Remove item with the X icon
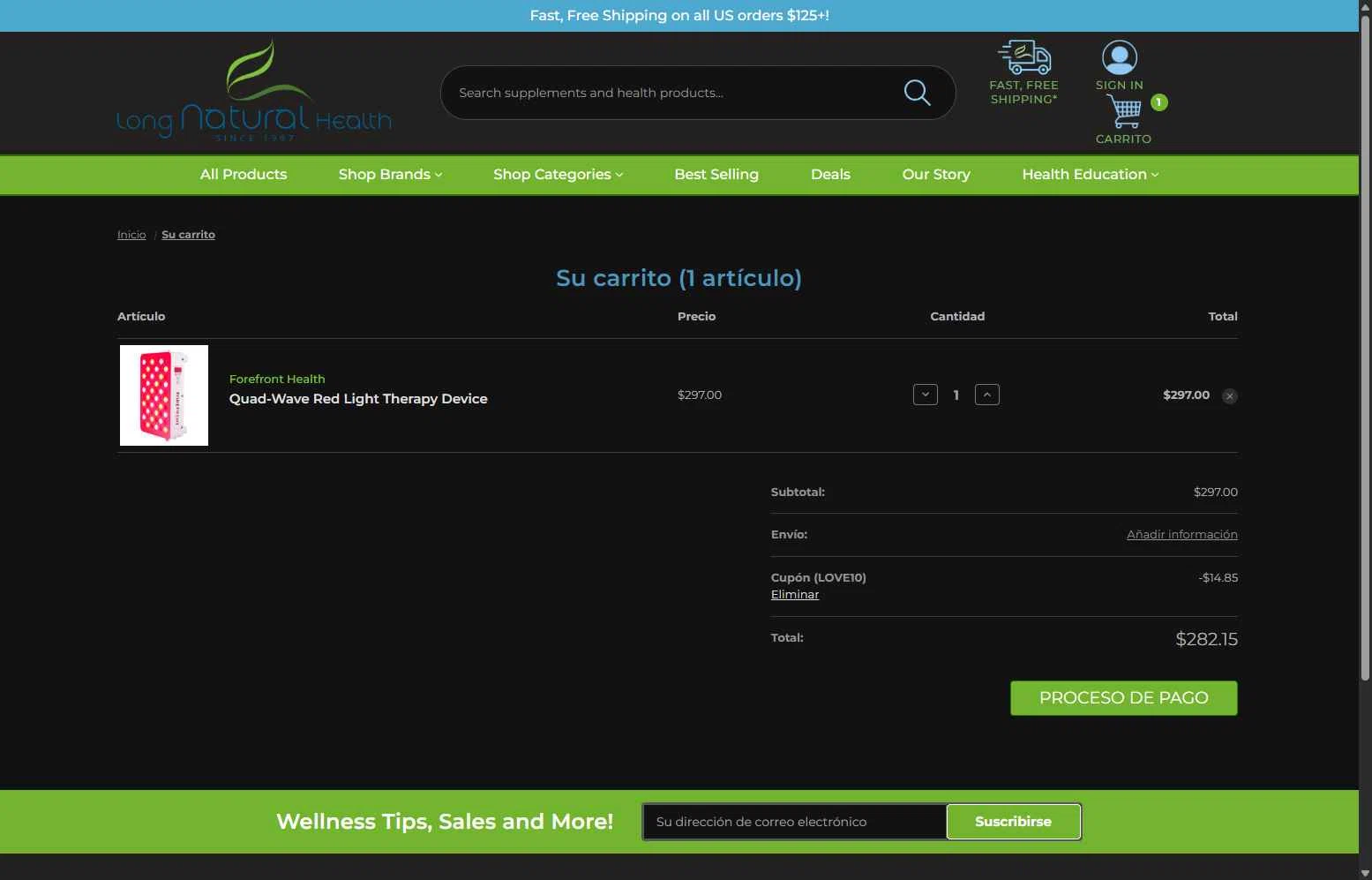This screenshot has width=1372, height=880. click(1229, 396)
